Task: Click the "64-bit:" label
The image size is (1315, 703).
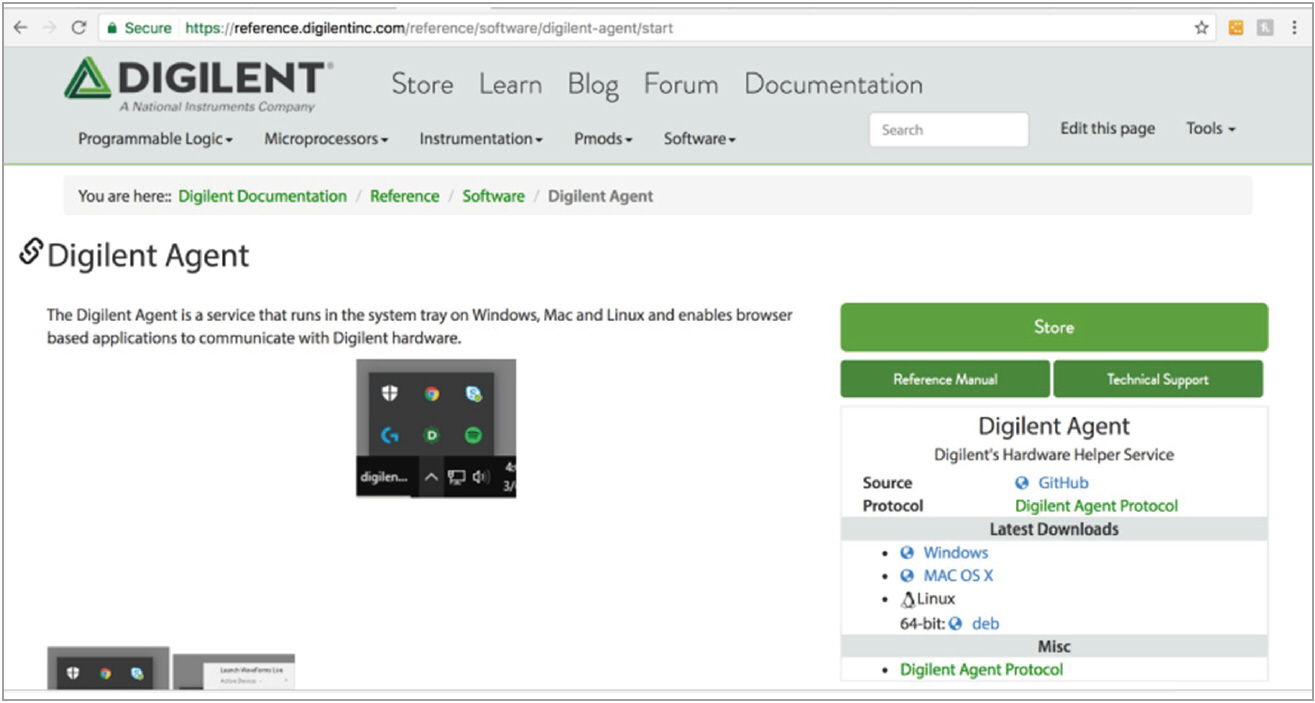Action: click(x=923, y=624)
